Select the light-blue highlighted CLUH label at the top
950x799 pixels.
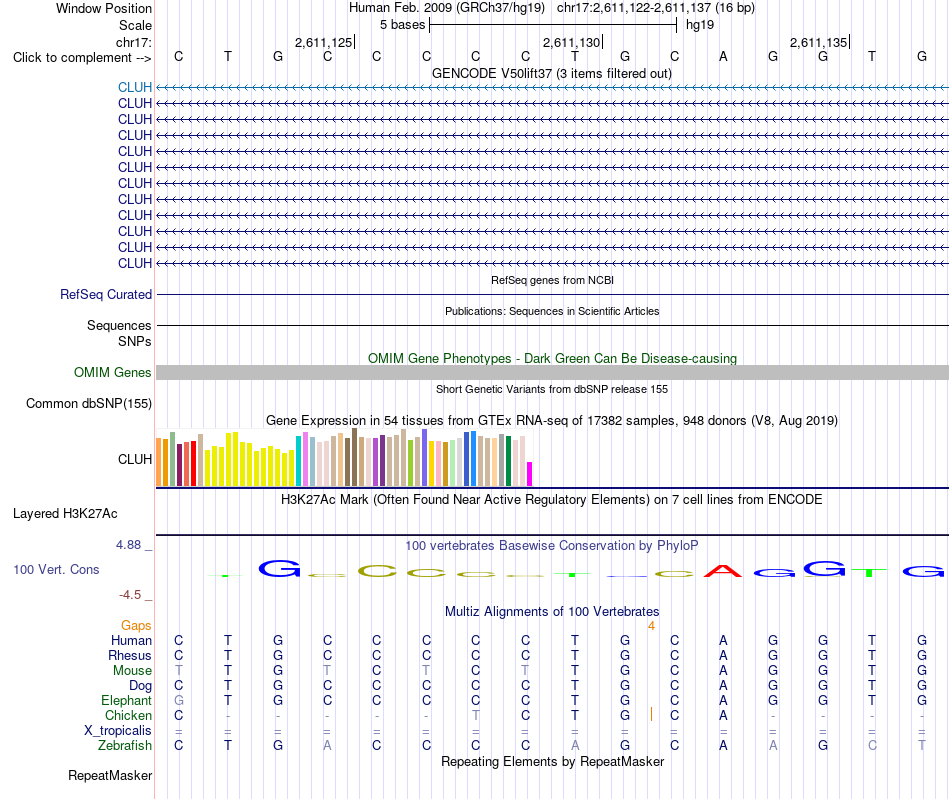(x=135, y=87)
